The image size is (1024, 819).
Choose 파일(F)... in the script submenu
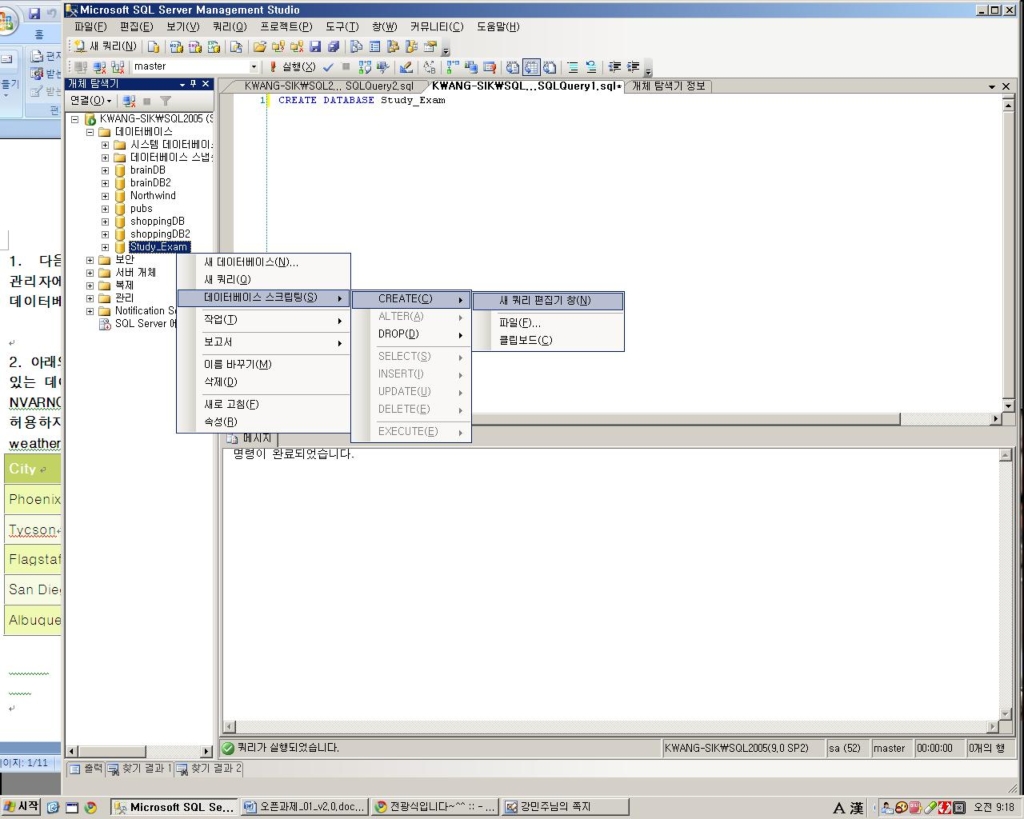coord(548,323)
